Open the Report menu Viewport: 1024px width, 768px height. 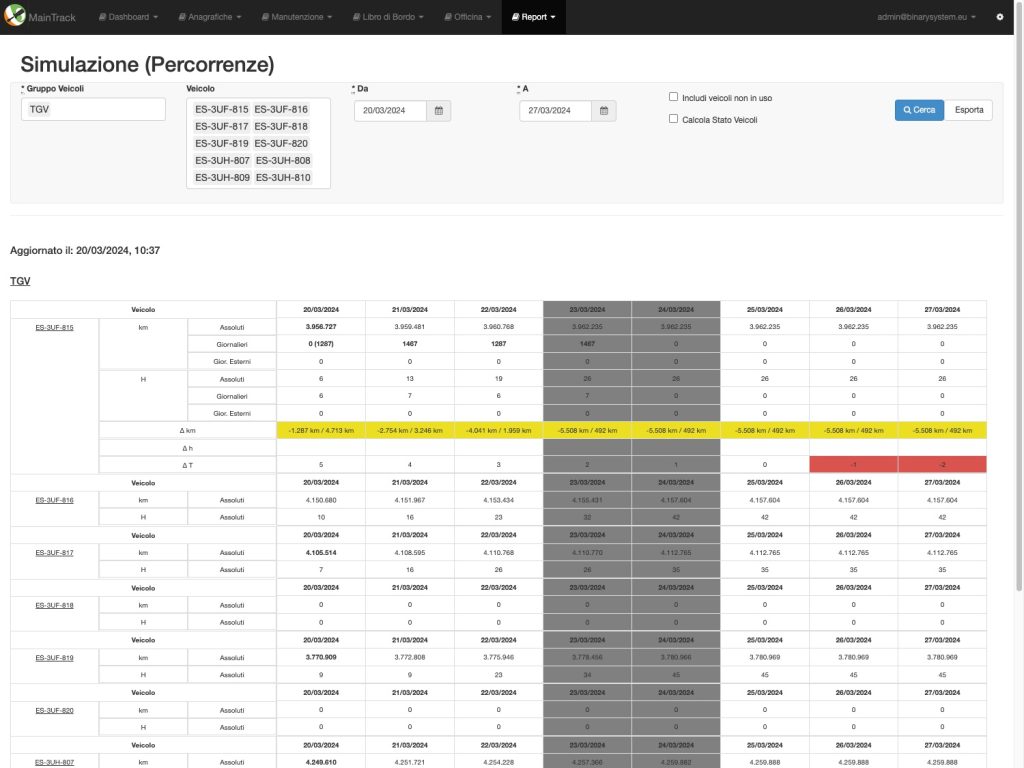pos(534,17)
